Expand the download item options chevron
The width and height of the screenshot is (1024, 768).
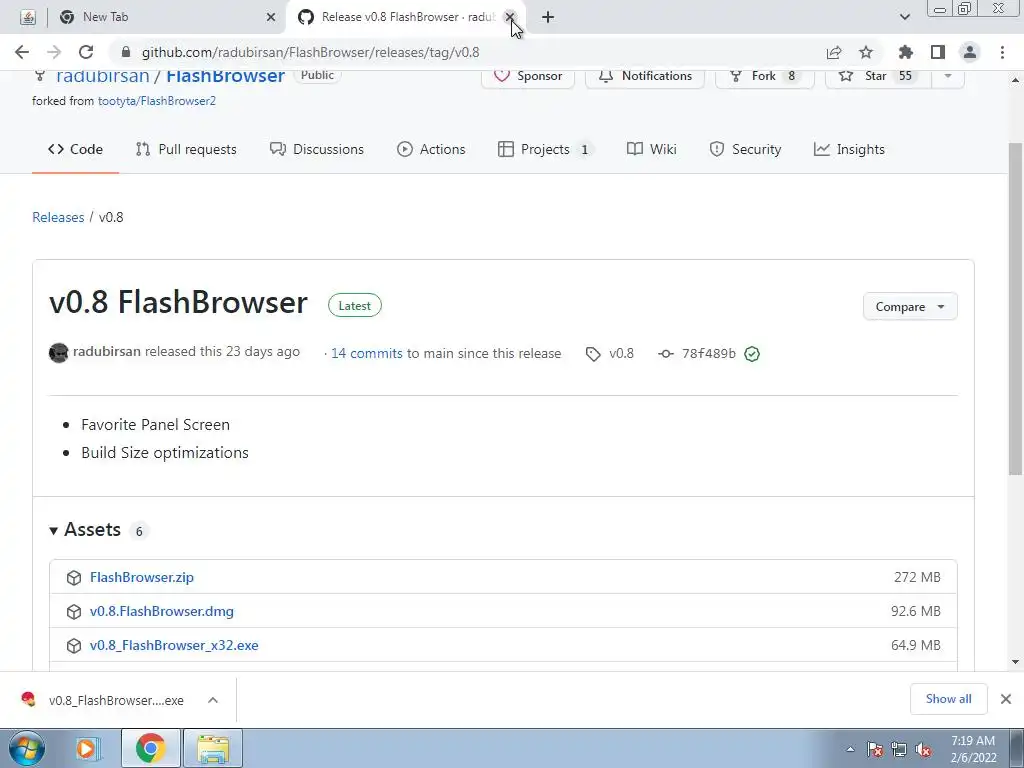coord(213,700)
